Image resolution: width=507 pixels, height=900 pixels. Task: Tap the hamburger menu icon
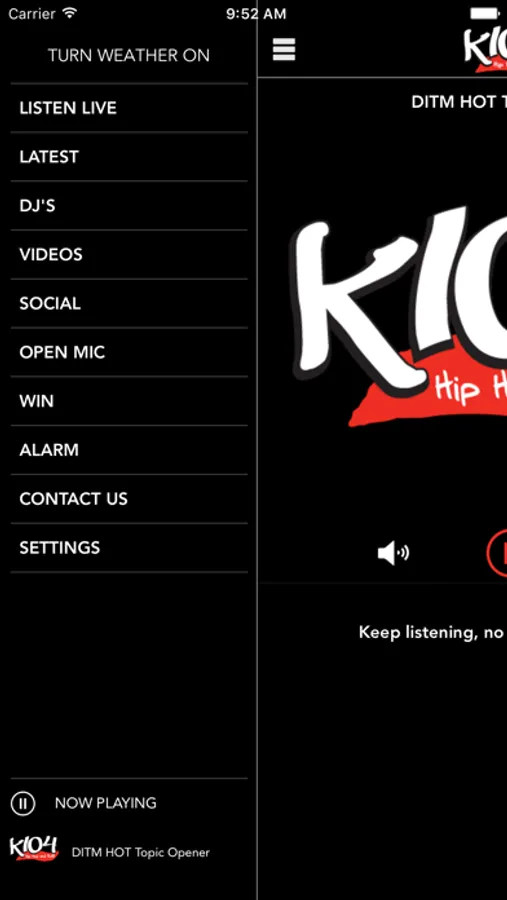pos(284,49)
